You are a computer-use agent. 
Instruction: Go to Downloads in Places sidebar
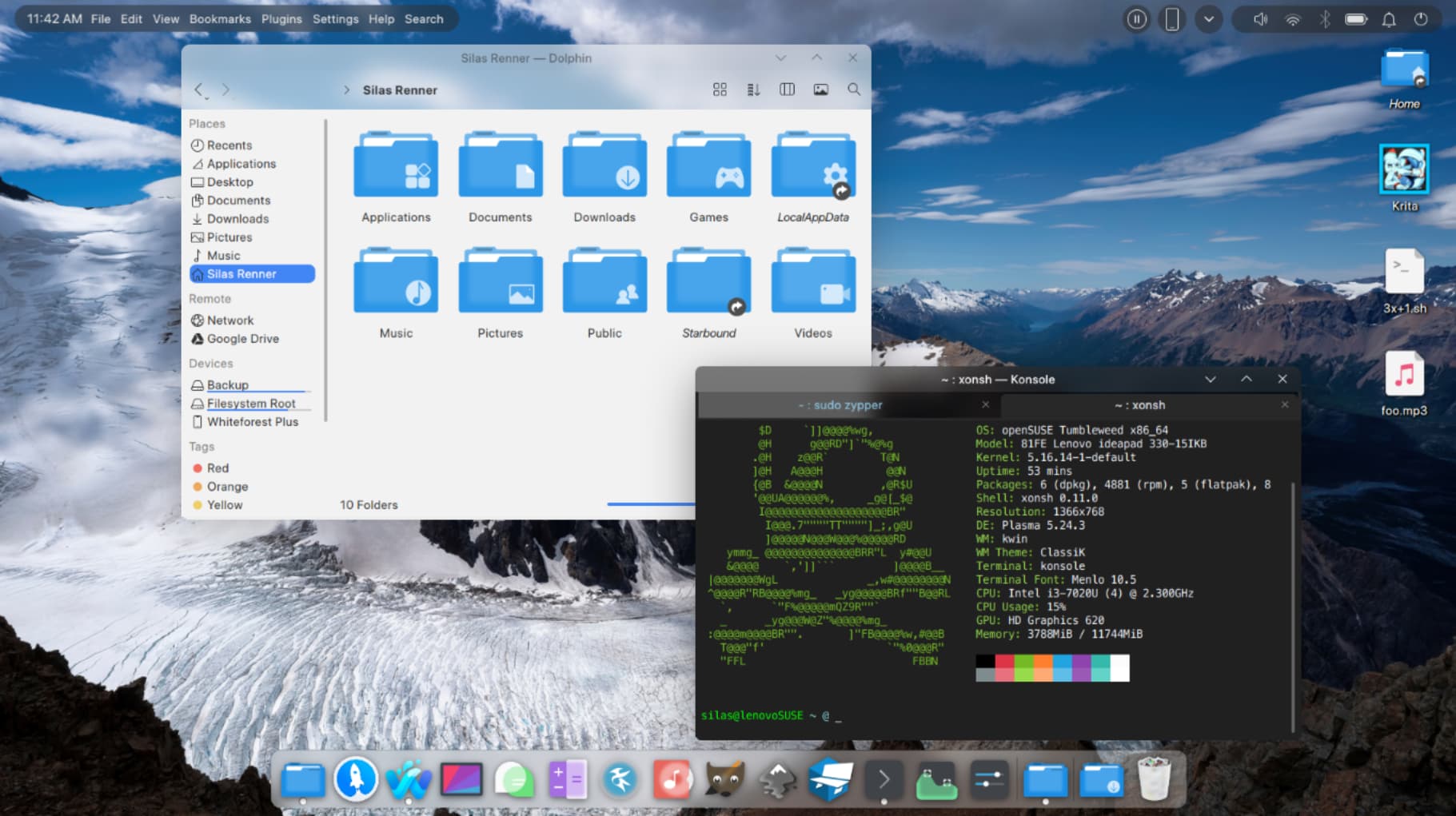tap(252, 218)
